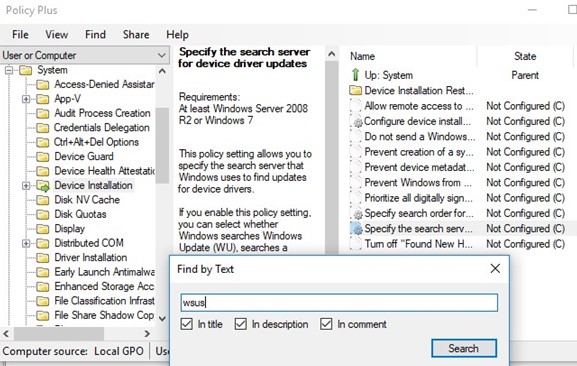Click the tree's horizontal scrollbar left arrow
Image resolution: width=577 pixels, height=366 pixels.
click(x=6, y=334)
